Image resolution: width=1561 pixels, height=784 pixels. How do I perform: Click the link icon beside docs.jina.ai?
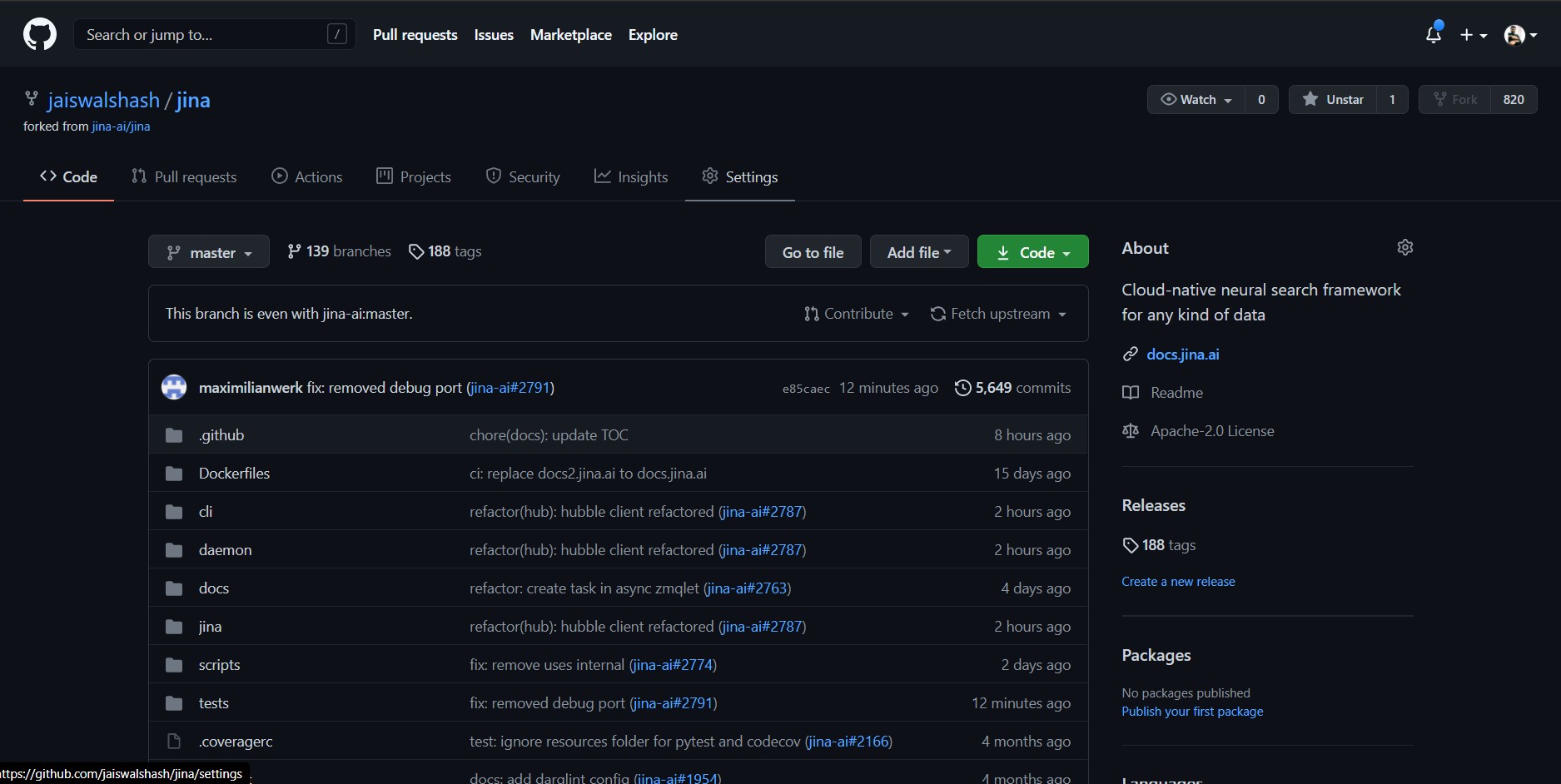(x=1130, y=355)
